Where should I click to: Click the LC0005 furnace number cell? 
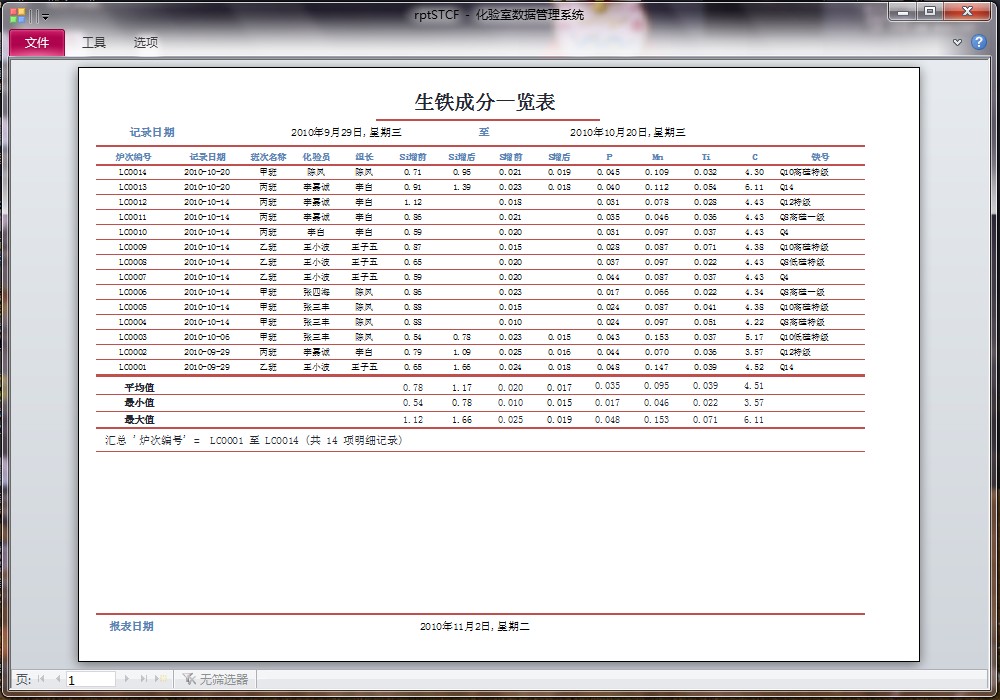tap(133, 307)
